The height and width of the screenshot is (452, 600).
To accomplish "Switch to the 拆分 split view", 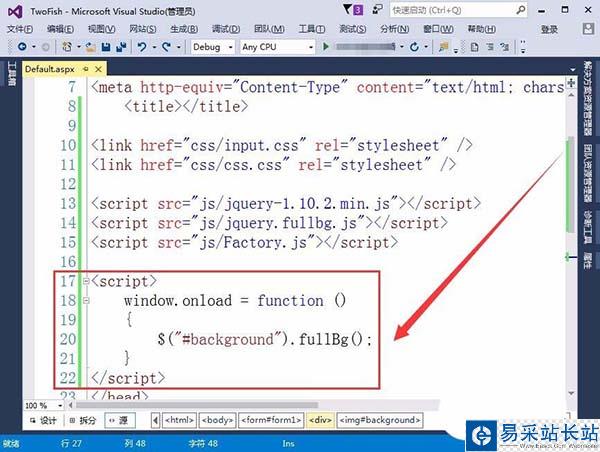I will (x=83, y=420).
